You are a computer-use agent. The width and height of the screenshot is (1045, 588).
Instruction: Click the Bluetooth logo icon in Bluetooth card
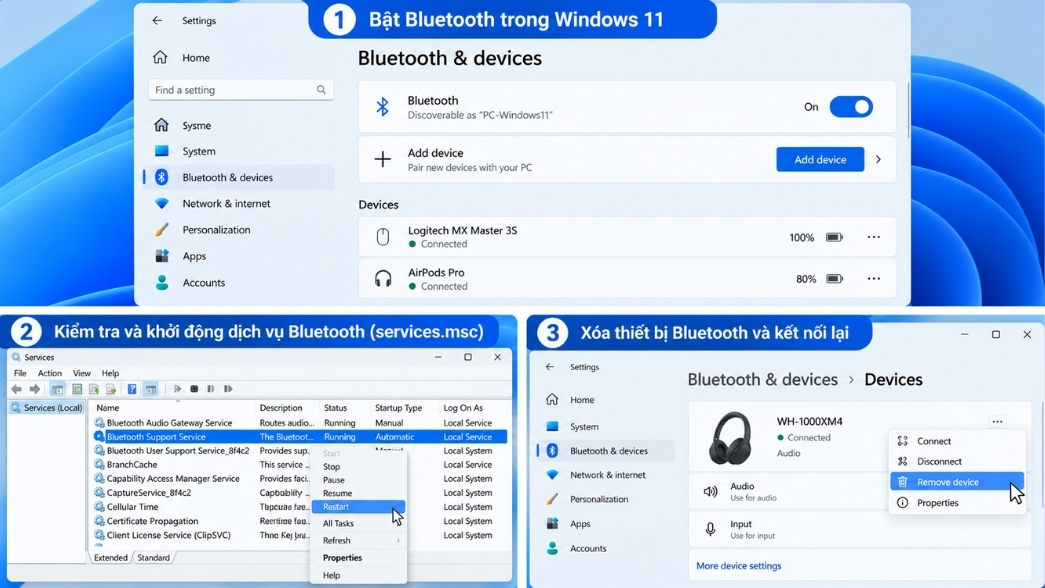click(383, 107)
